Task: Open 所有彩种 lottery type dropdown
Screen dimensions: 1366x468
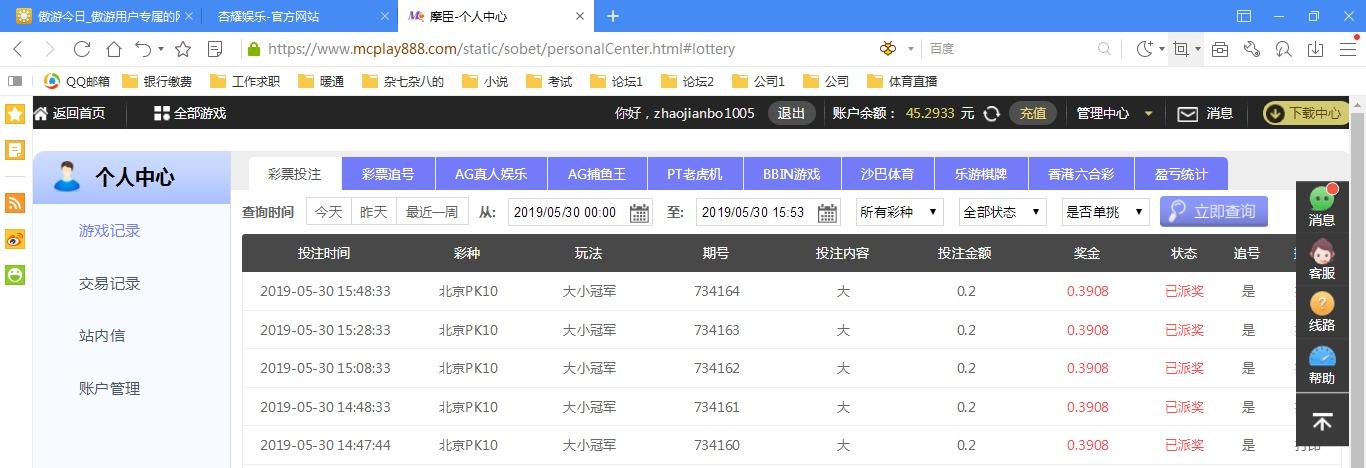Action: coord(899,212)
